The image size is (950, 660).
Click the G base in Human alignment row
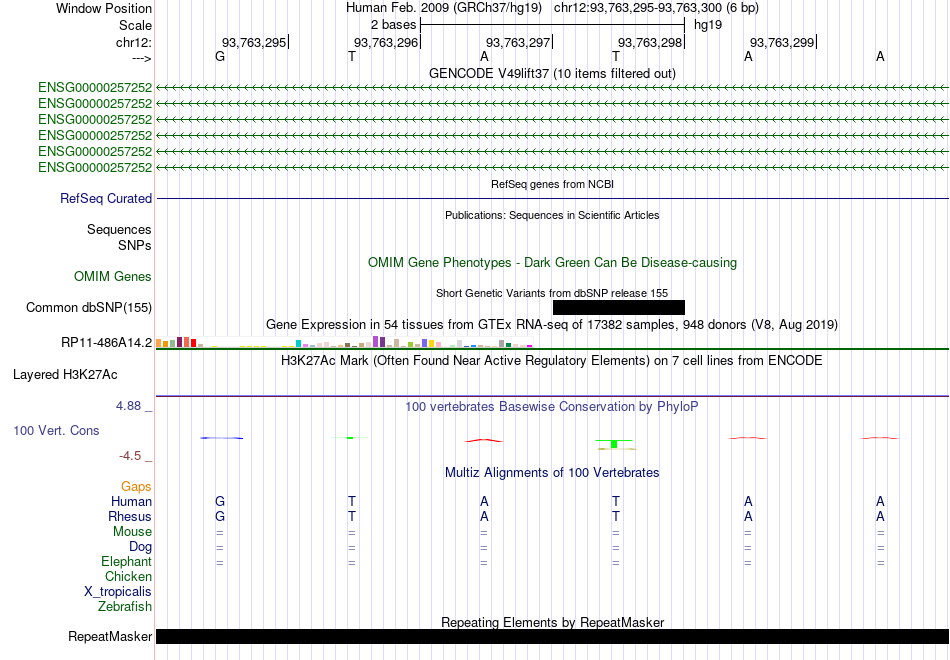[x=220, y=501]
